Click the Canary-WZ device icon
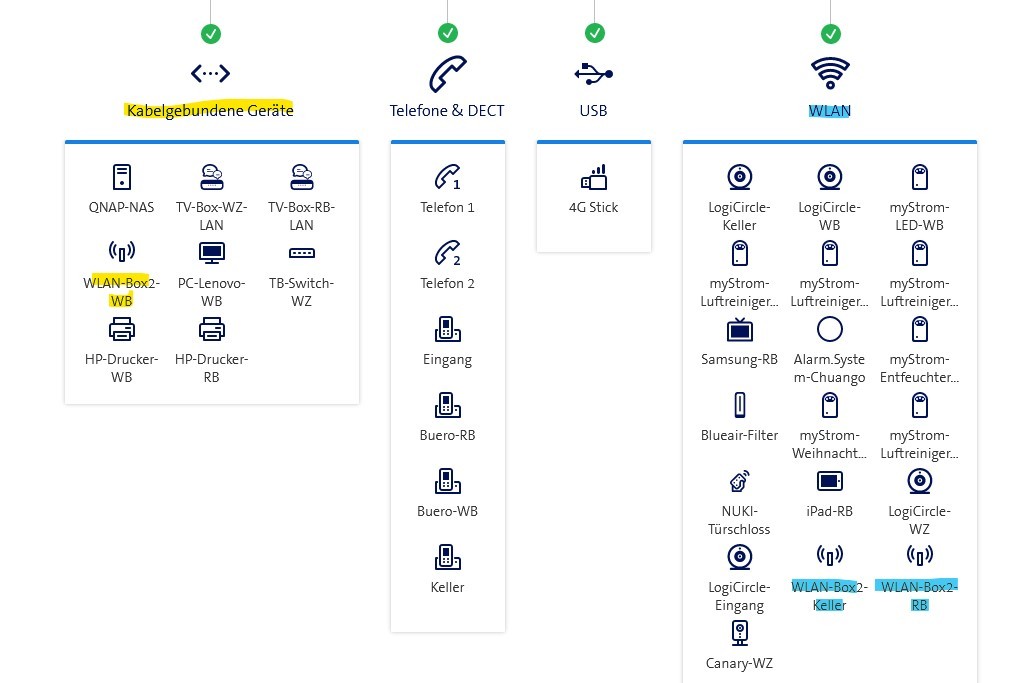The image size is (1009, 683). tap(739, 633)
